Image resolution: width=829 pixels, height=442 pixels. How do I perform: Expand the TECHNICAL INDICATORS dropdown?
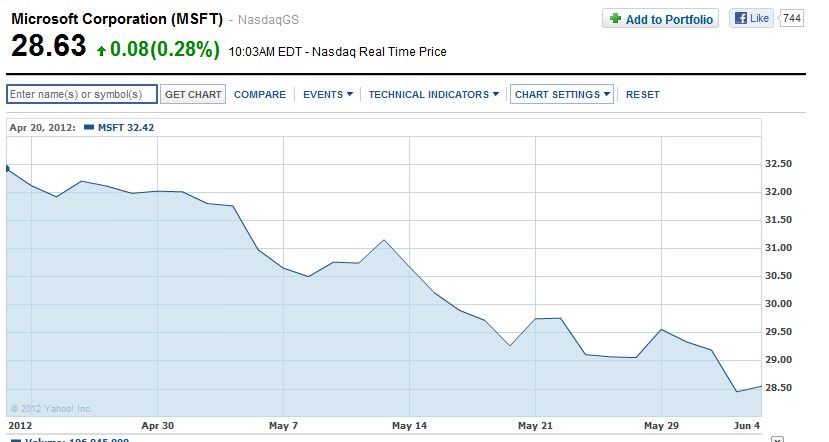[434, 95]
